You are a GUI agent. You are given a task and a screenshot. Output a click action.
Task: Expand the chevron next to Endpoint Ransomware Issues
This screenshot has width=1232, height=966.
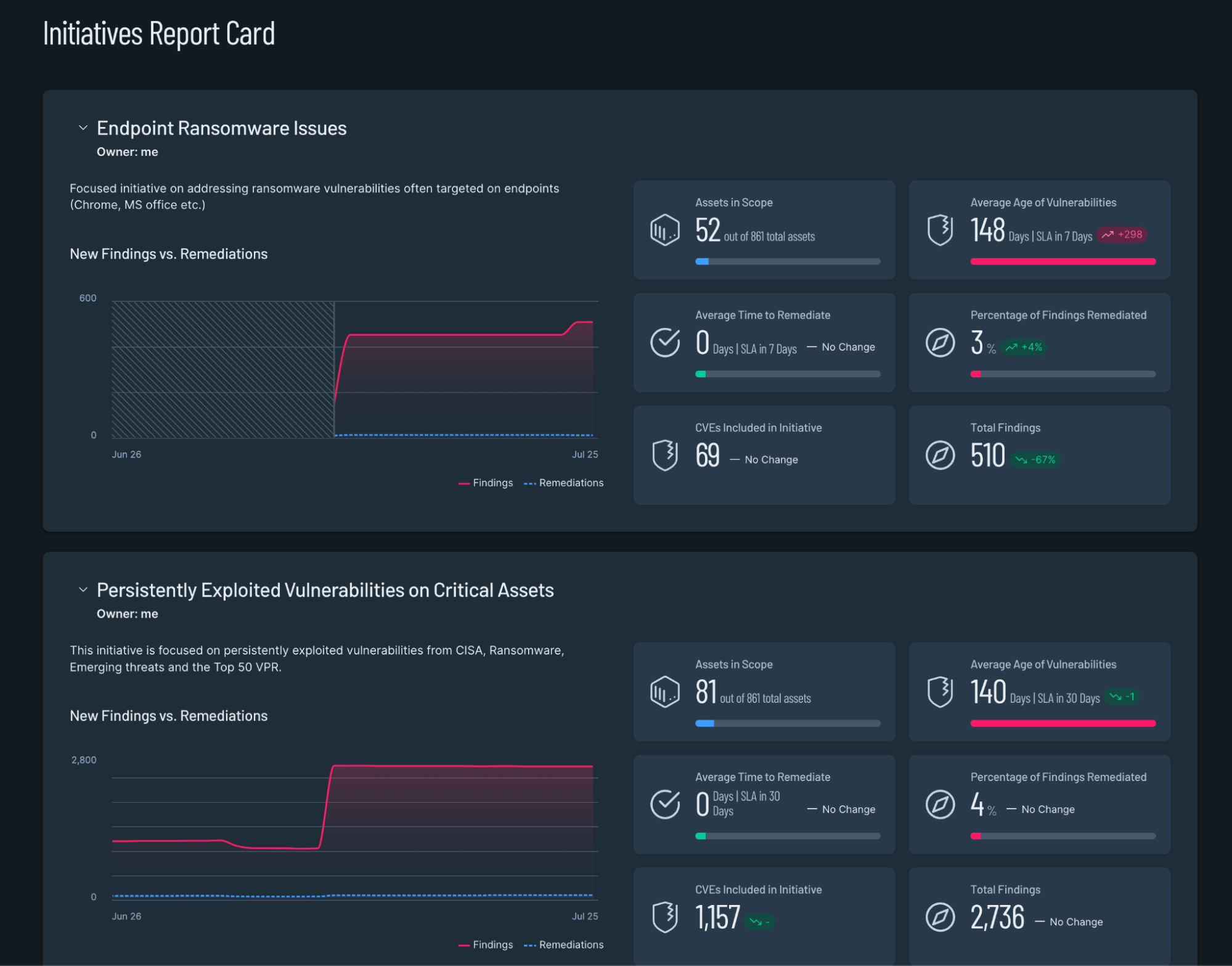pyautogui.click(x=82, y=127)
